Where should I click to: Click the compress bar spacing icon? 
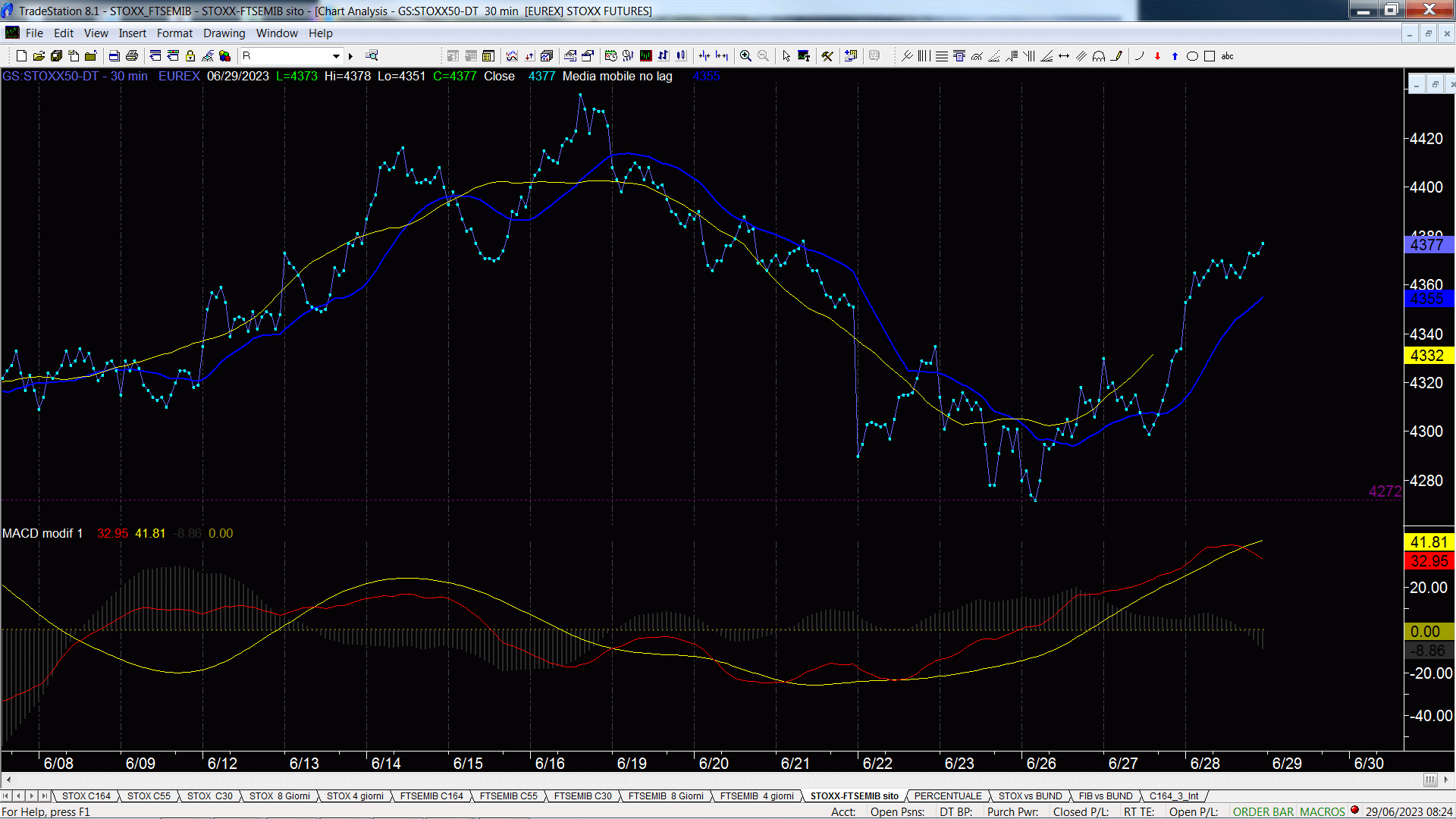704,56
